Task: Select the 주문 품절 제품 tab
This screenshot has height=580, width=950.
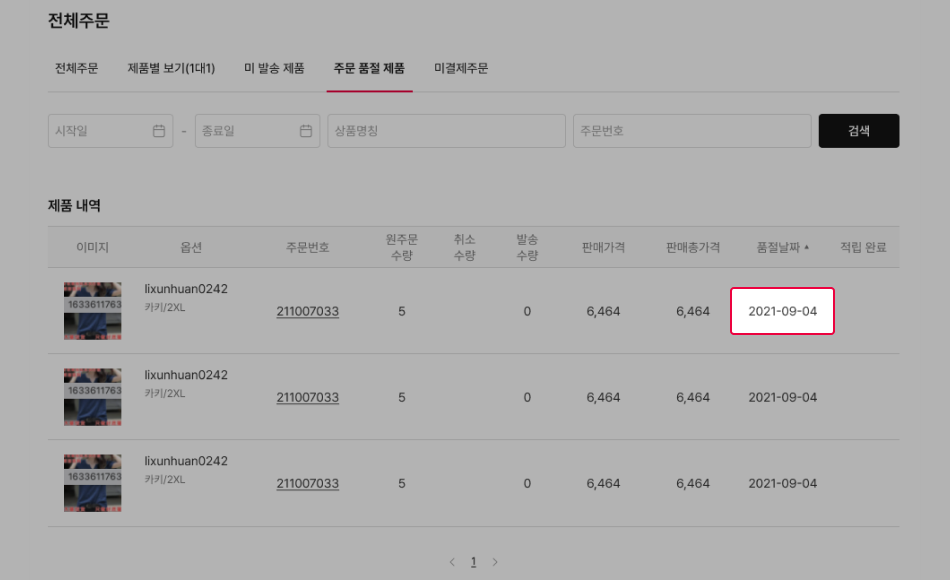Action: 369,68
